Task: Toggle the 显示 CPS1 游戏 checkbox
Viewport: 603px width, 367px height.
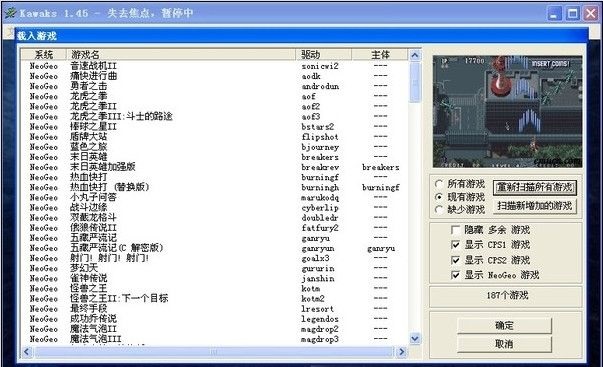Action: coord(455,245)
